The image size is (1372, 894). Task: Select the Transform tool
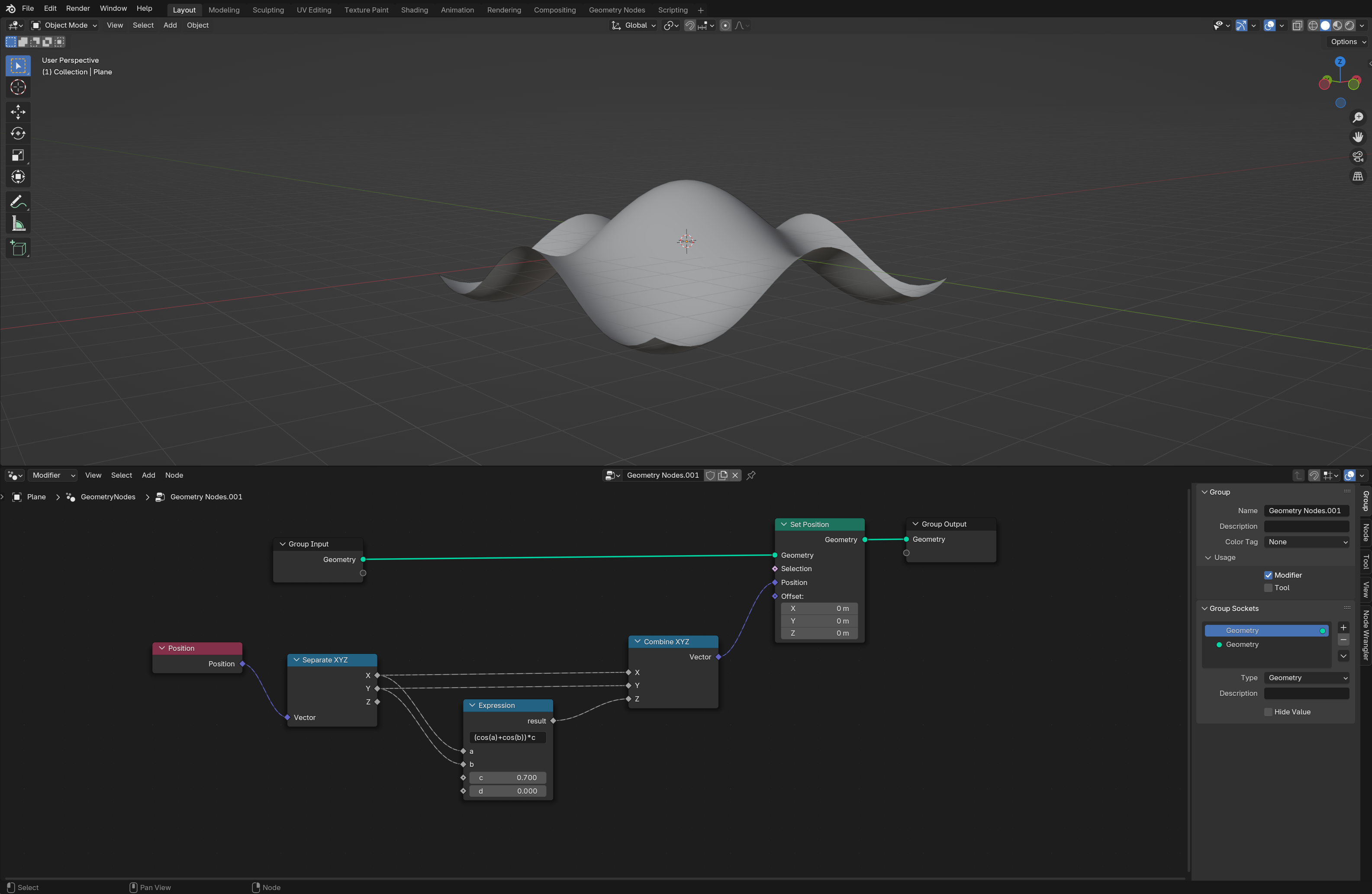click(x=18, y=177)
